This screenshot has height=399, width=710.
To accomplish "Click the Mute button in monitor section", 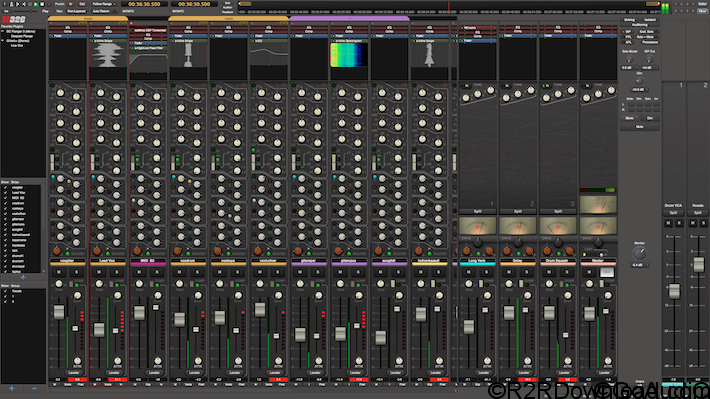I will tap(639, 127).
